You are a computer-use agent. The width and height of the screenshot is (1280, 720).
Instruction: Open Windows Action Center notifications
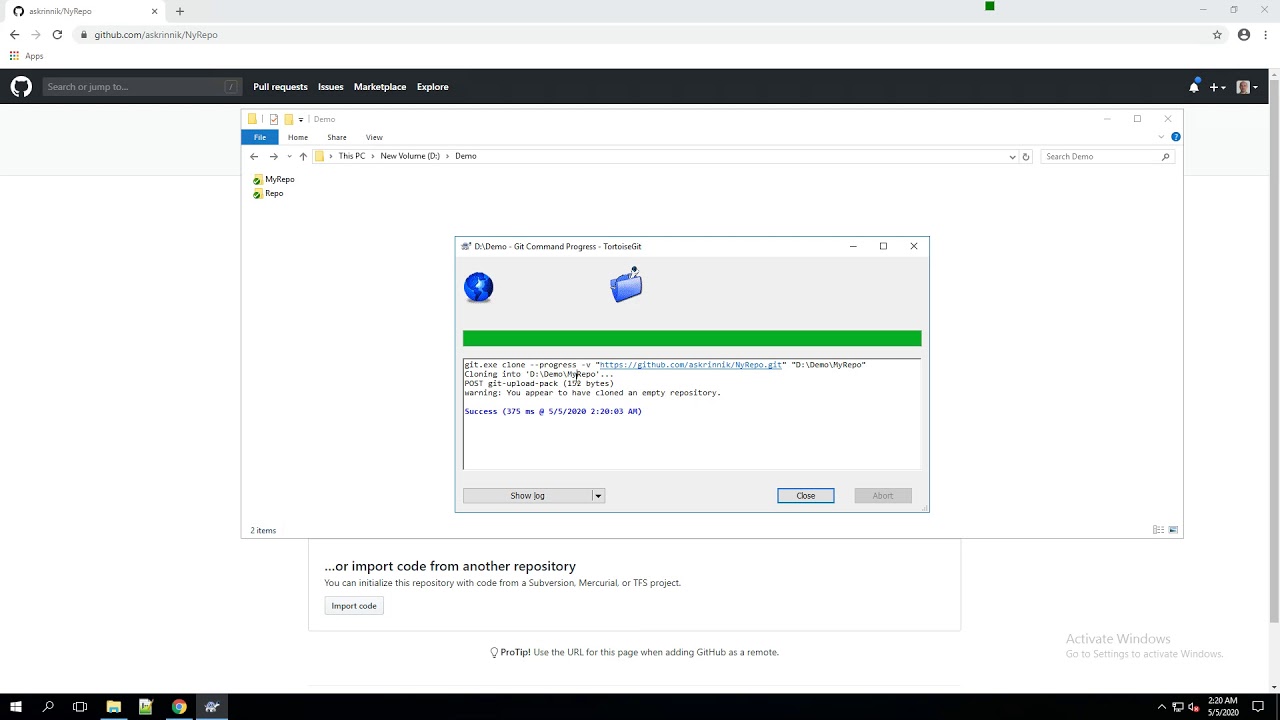(1258, 707)
